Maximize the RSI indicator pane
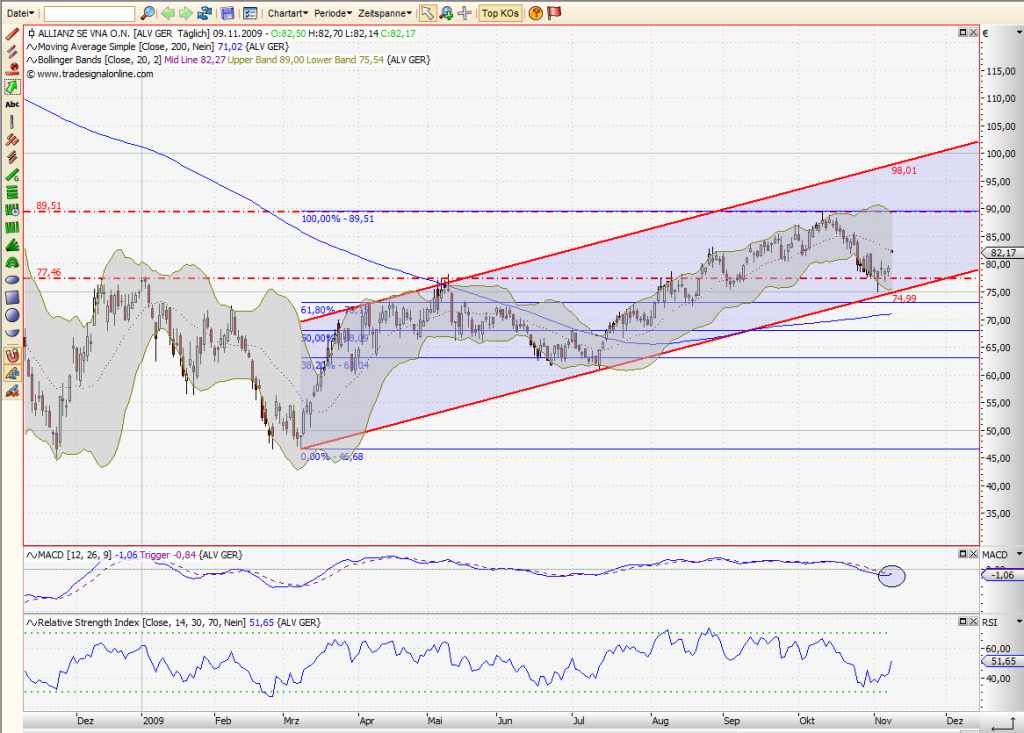 pyautogui.click(x=963, y=621)
